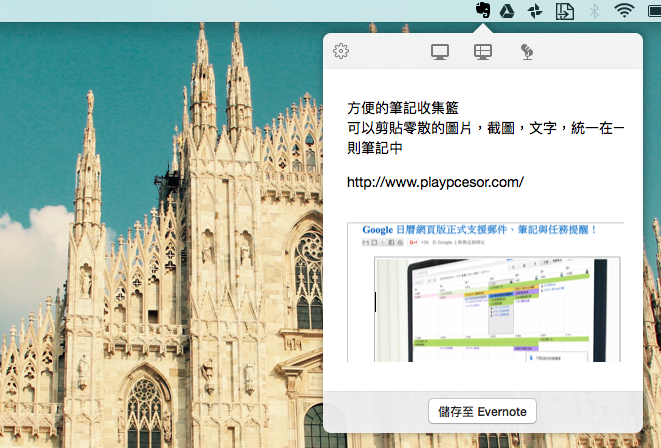661x448 pixels.
Task: Click the Evernote elephant menu bar icon
Action: (482, 11)
